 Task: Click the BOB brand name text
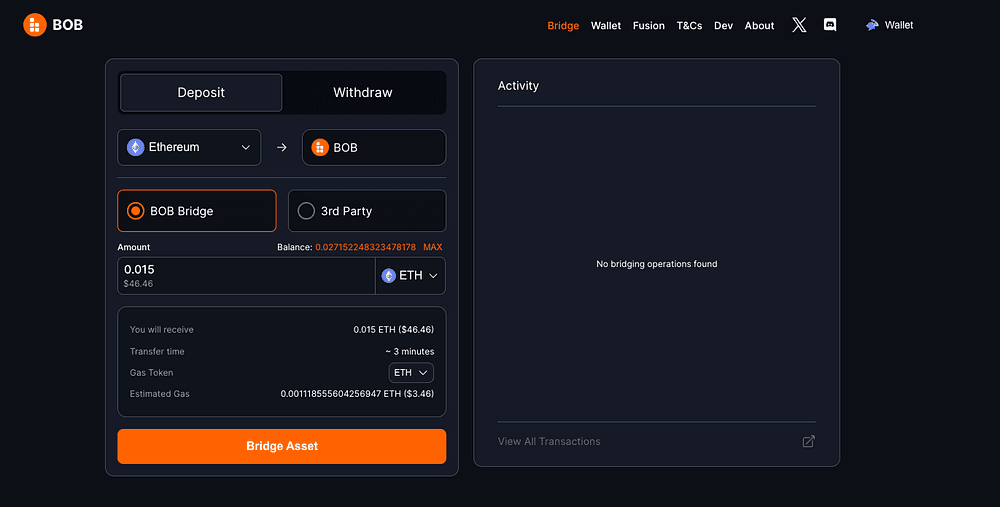click(68, 25)
